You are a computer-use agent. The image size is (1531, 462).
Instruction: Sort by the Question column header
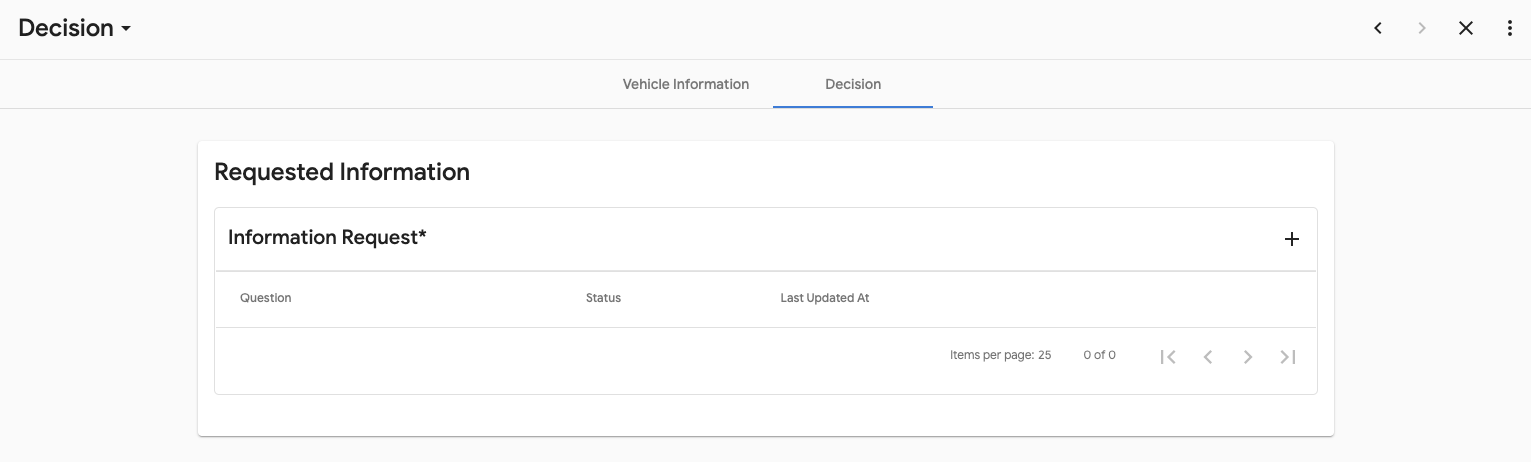(266, 298)
